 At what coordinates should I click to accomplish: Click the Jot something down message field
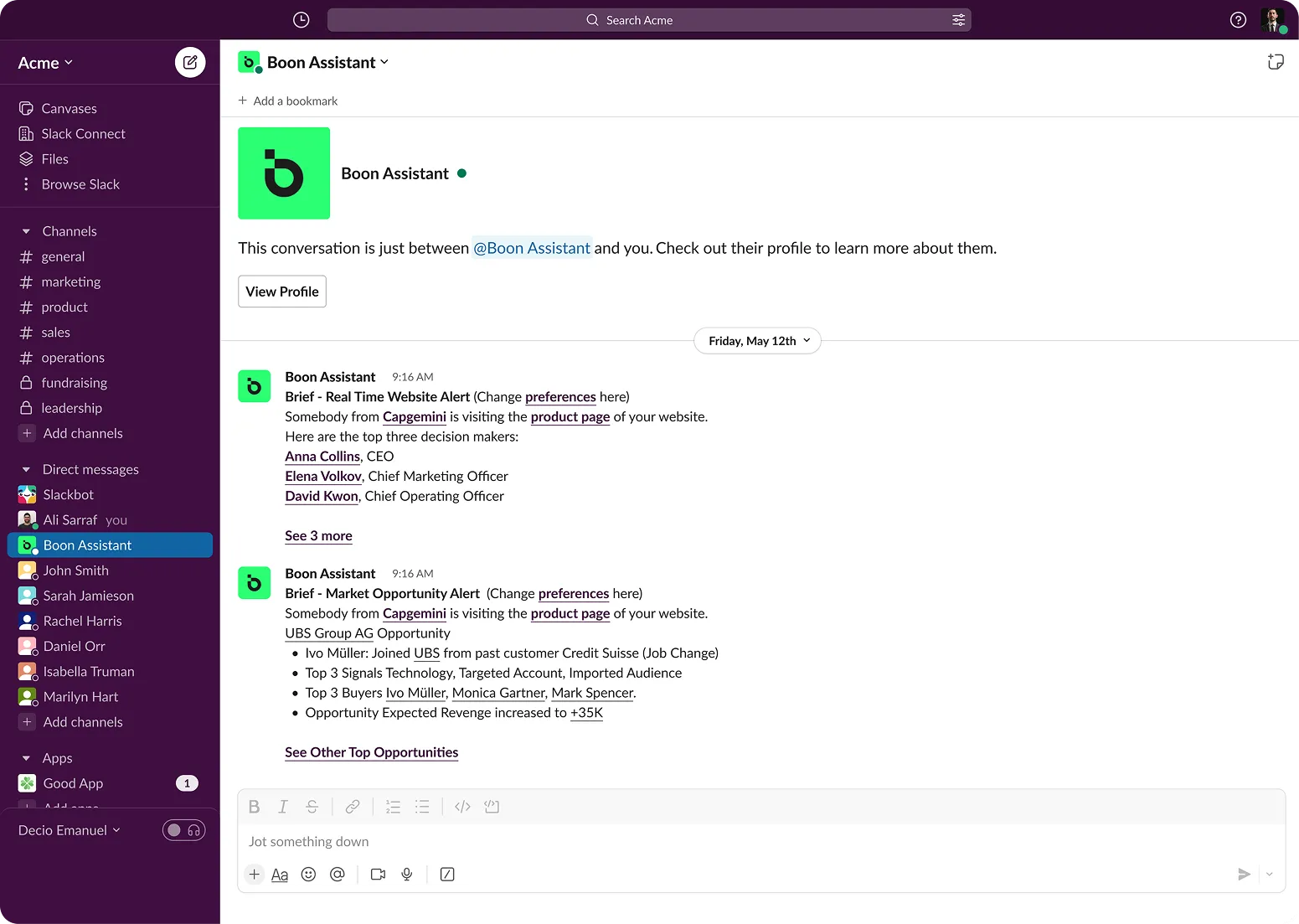(x=761, y=842)
